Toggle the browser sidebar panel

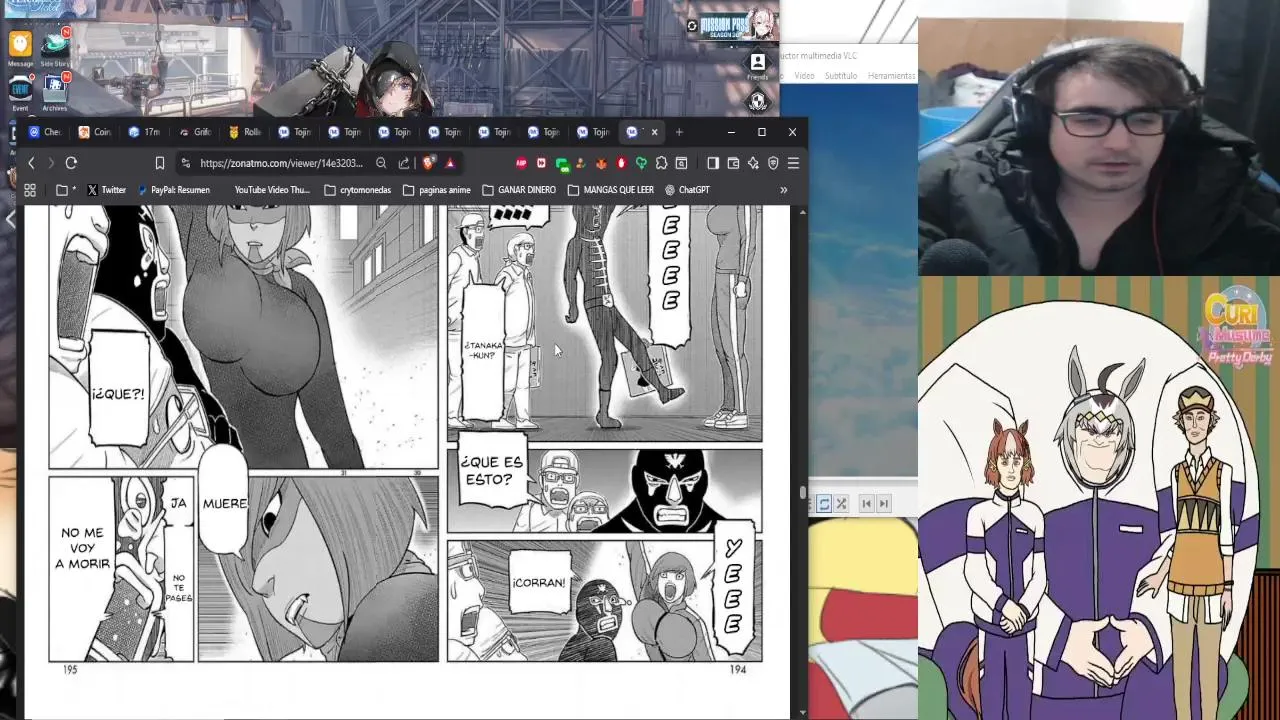pyautogui.click(x=713, y=163)
